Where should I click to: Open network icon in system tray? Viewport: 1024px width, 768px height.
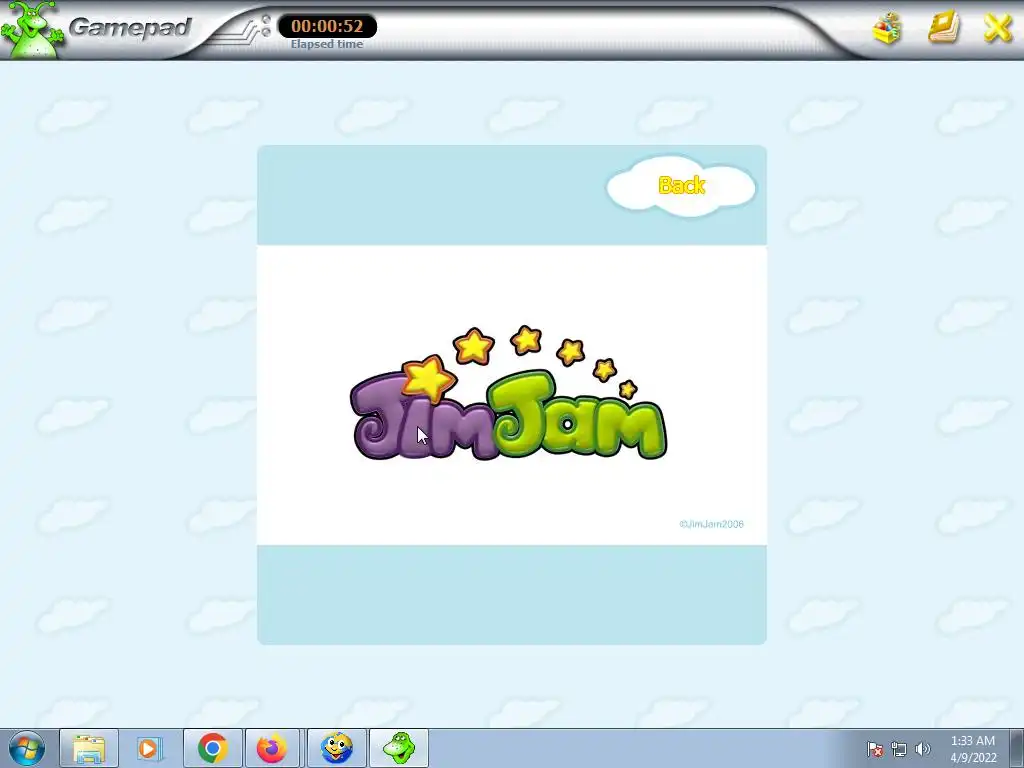point(899,749)
